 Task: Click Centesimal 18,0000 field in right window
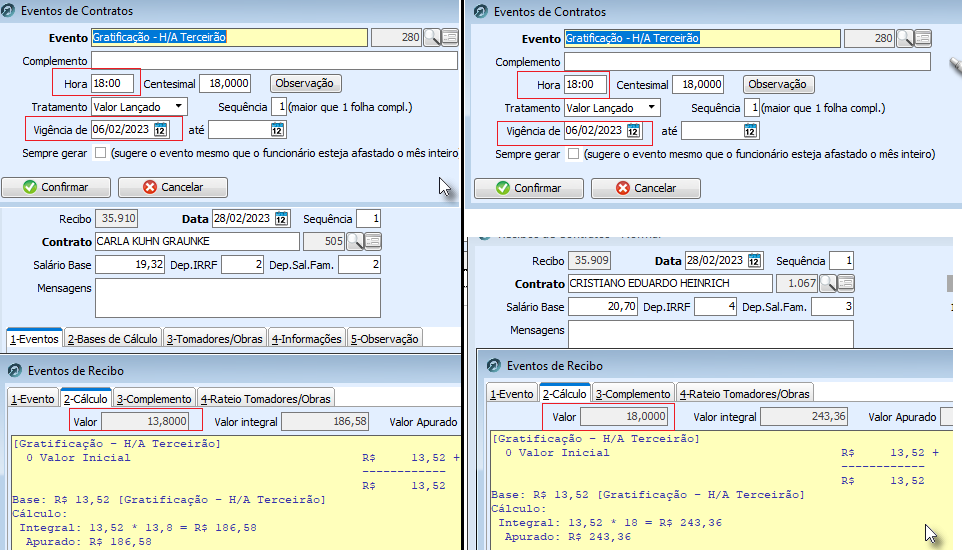(698, 84)
